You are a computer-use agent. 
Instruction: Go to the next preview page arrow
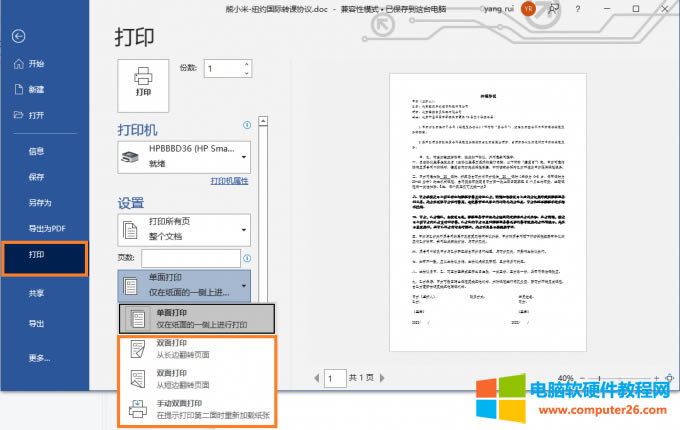pyautogui.click(x=384, y=379)
